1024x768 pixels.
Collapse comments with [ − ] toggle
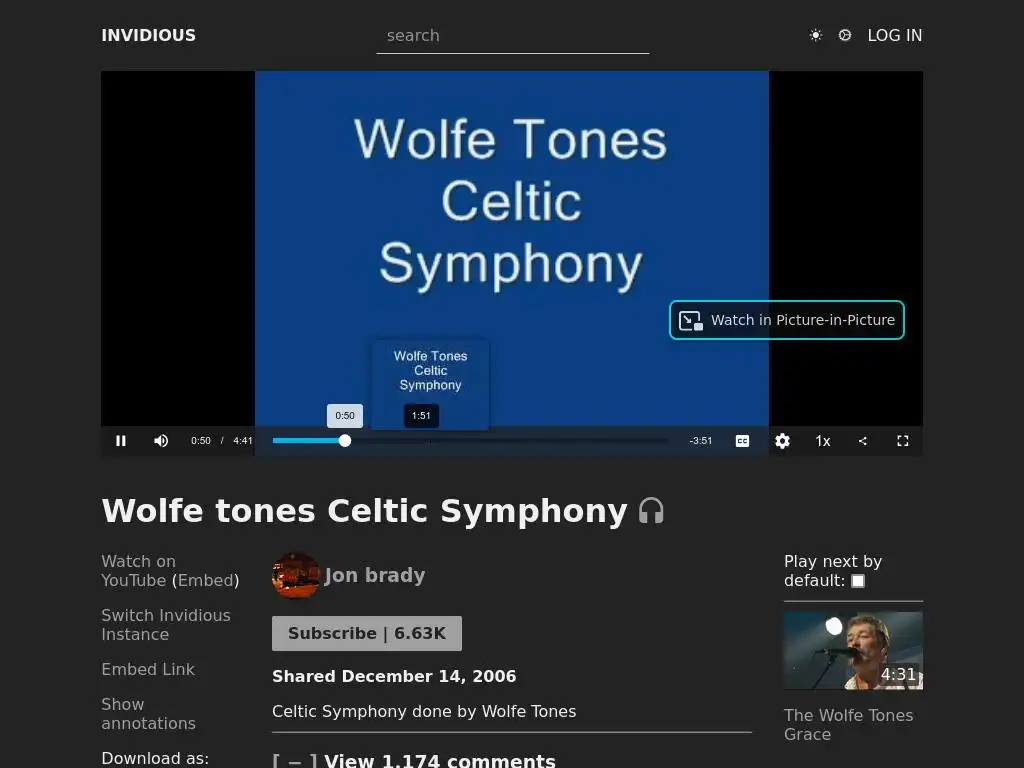[295, 761]
